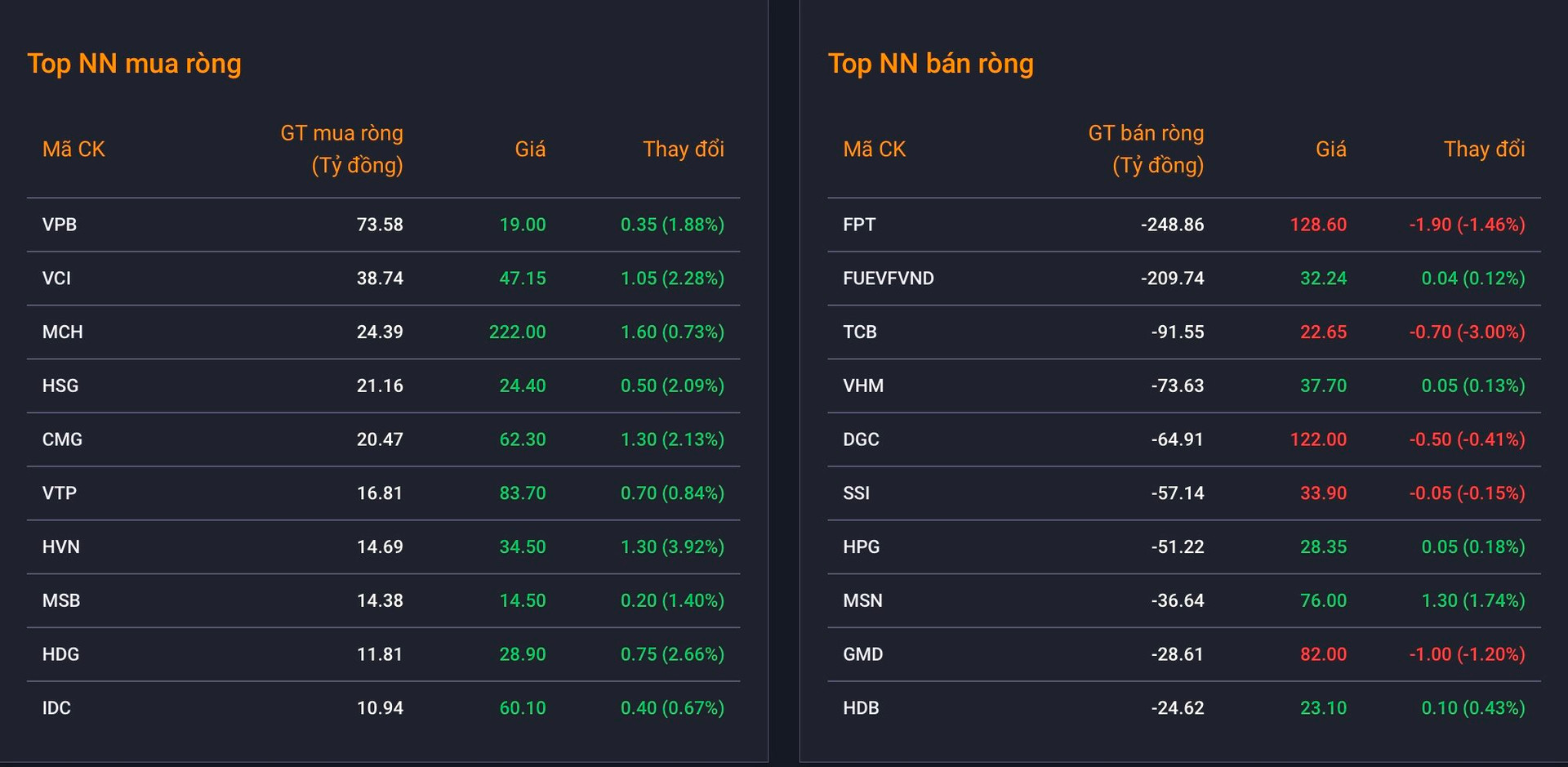Click FUEVFVND net-sell value -209.74
Image resolution: width=1568 pixels, height=767 pixels.
click(x=1173, y=279)
